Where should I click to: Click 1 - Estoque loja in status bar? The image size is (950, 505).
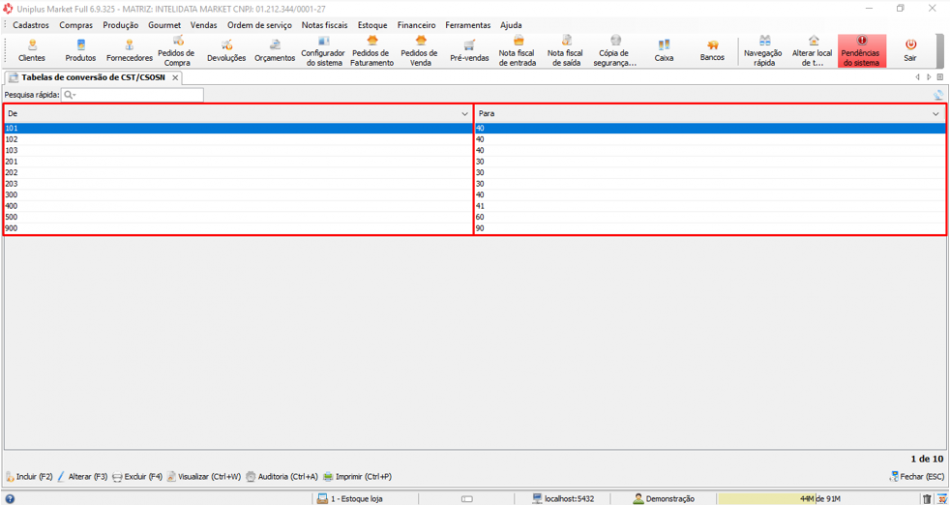tap(350, 499)
